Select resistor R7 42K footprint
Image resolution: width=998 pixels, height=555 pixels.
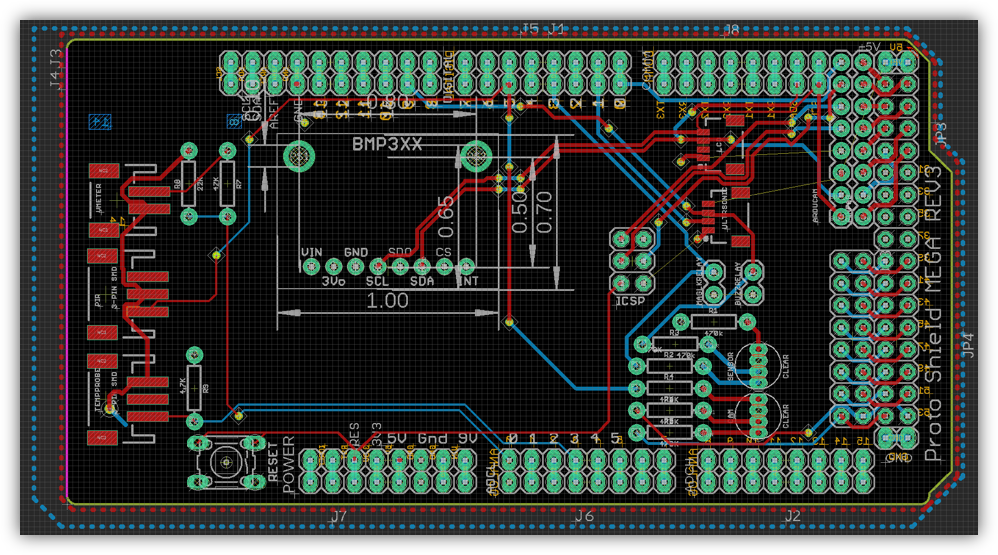click(227, 183)
